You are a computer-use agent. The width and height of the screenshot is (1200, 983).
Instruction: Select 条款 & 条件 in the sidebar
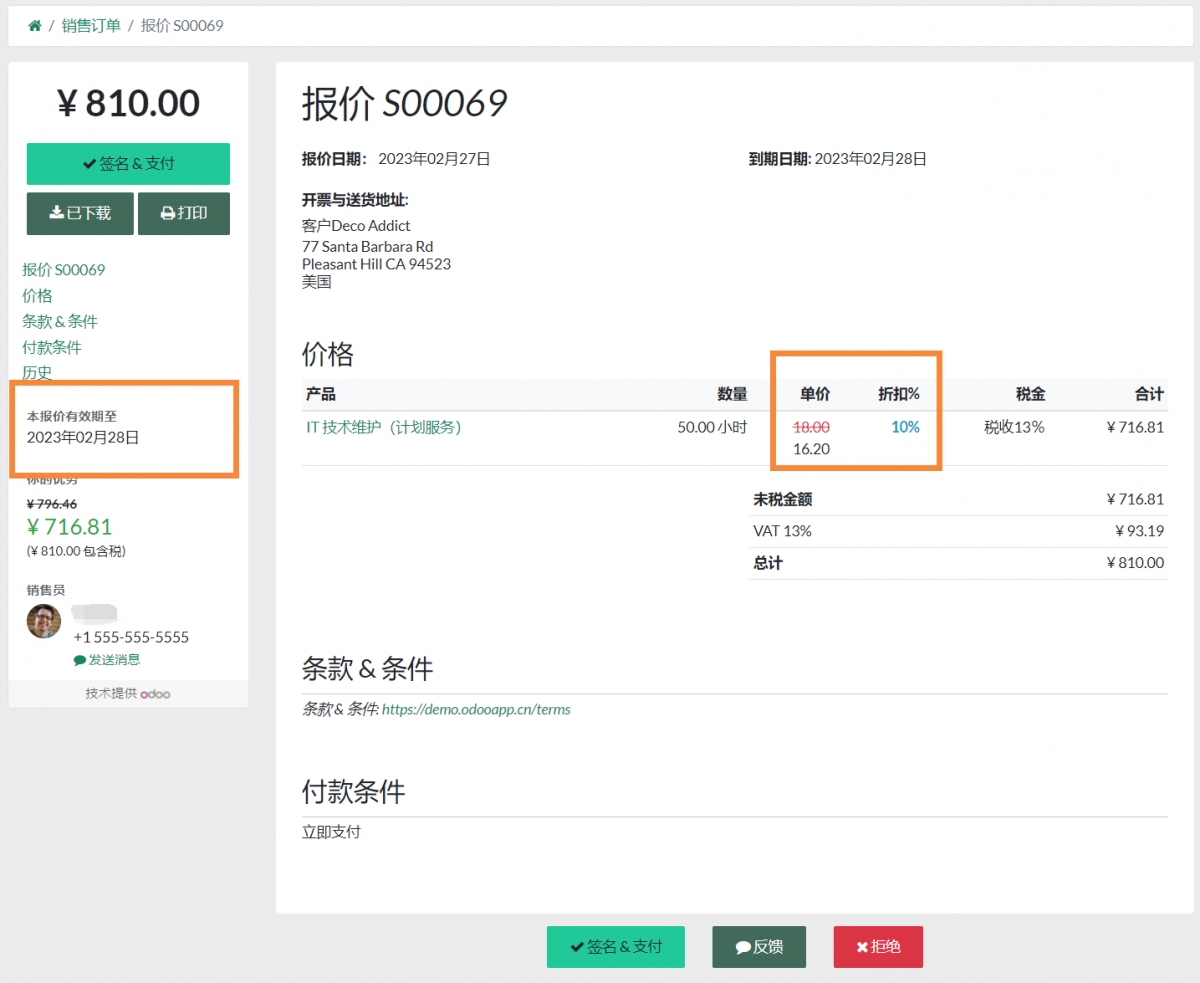(59, 321)
